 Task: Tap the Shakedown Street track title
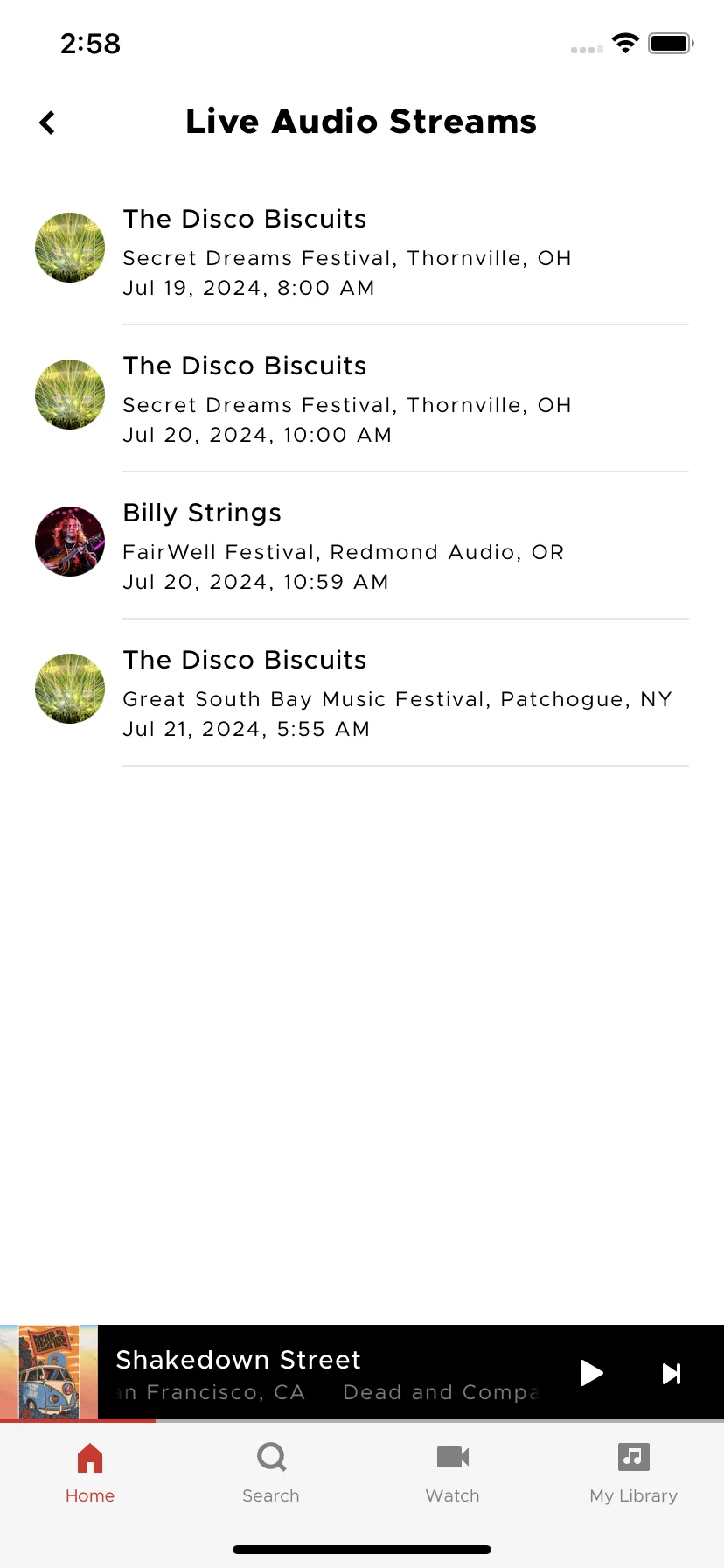tap(238, 1359)
